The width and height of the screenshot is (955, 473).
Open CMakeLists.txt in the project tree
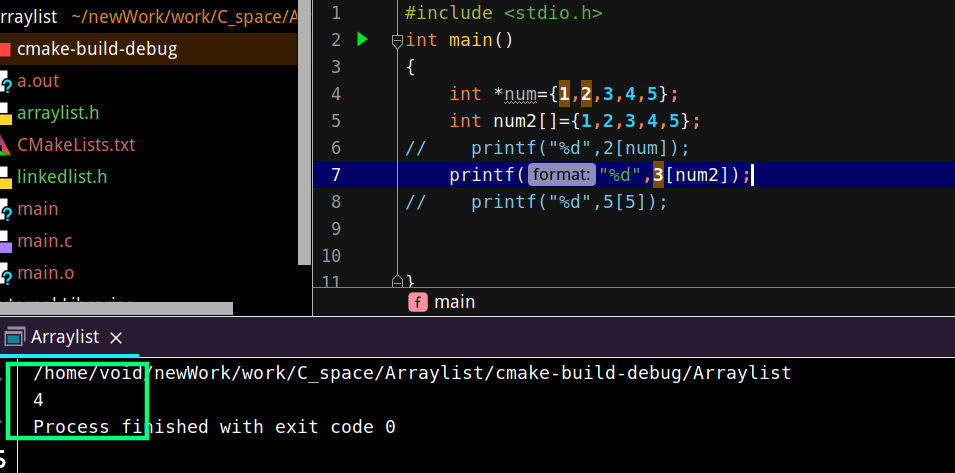coord(76,145)
